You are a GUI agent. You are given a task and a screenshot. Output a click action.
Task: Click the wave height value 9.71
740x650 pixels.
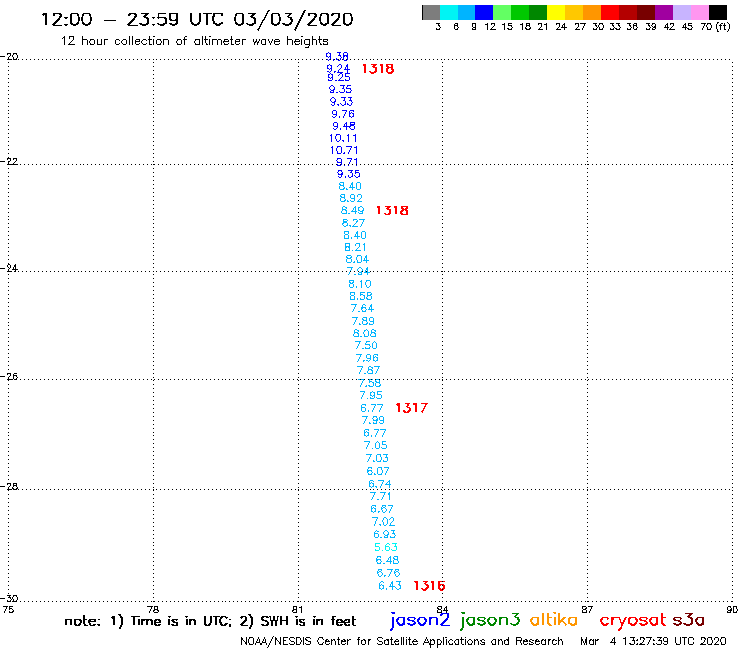pyautogui.click(x=347, y=162)
